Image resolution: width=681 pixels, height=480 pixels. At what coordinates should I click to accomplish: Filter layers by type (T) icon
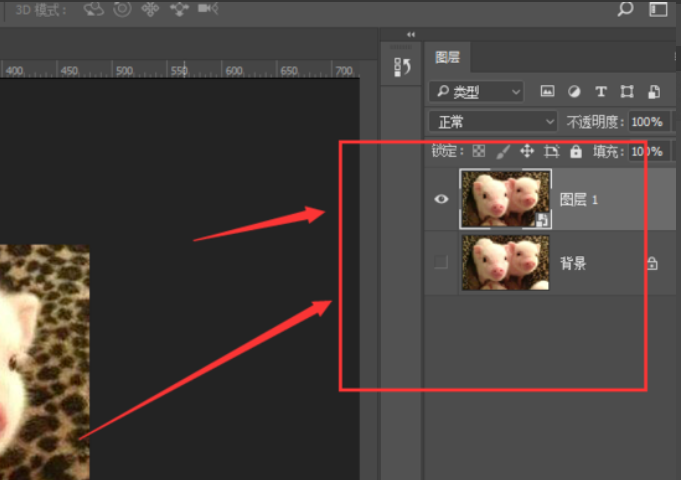pyautogui.click(x=601, y=91)
